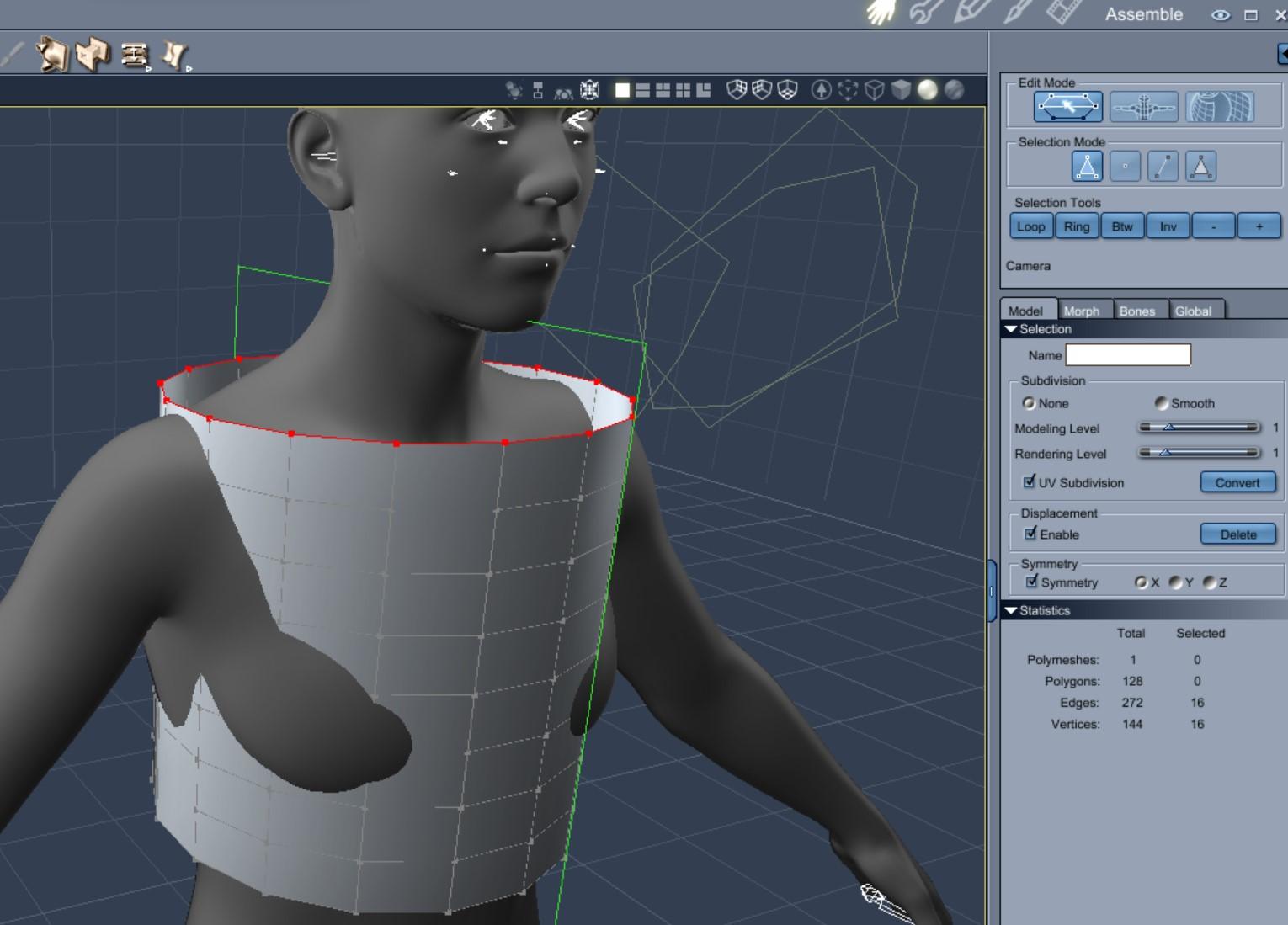Switch to the Morph tab

(x=1082, y=311)
